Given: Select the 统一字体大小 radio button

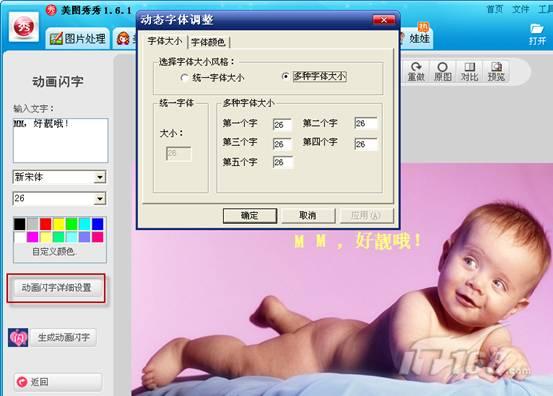Looking at the screenshot, I should [184, 78].
